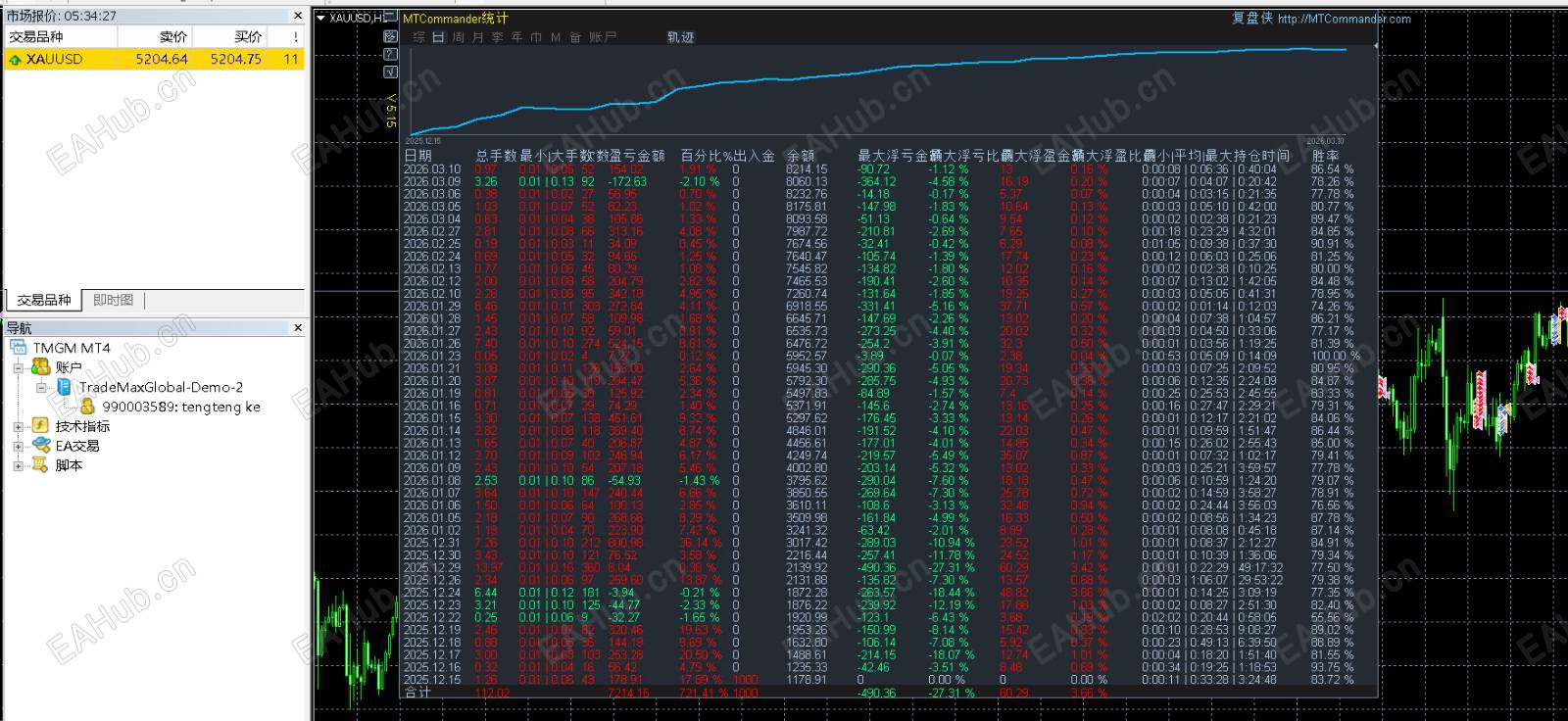Click the 卖价 column header
Viewport: 1568px width, 721px height.
tap(155, 36)
